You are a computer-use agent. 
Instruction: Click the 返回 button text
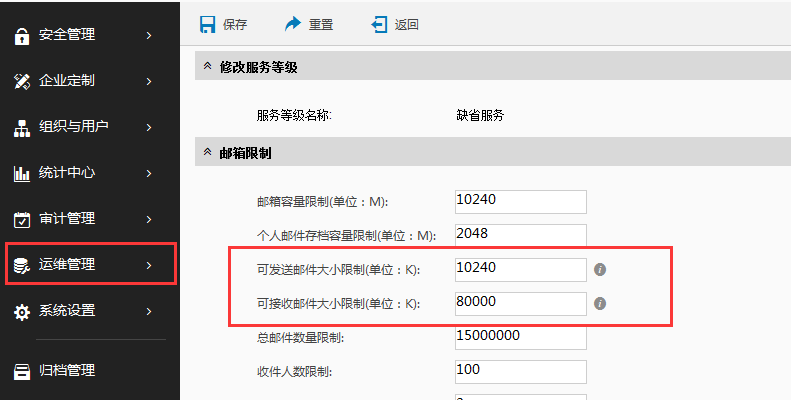pos(407,24)
